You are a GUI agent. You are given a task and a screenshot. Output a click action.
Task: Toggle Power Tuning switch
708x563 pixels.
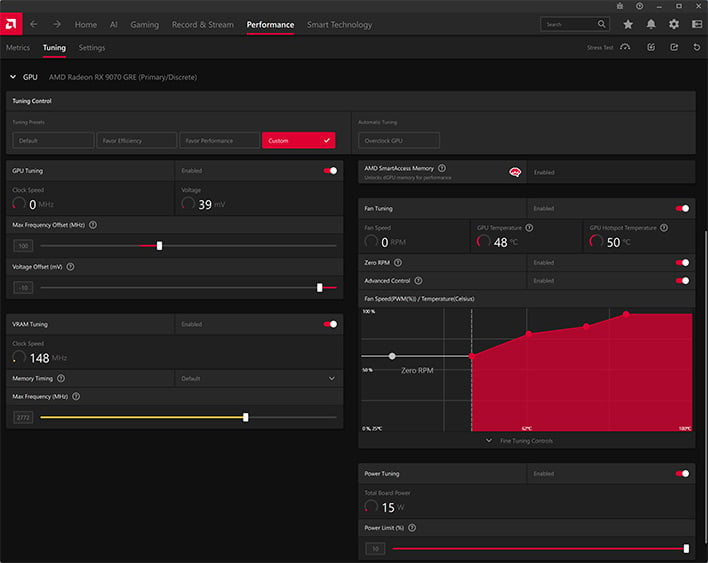[x=682, y=474]
